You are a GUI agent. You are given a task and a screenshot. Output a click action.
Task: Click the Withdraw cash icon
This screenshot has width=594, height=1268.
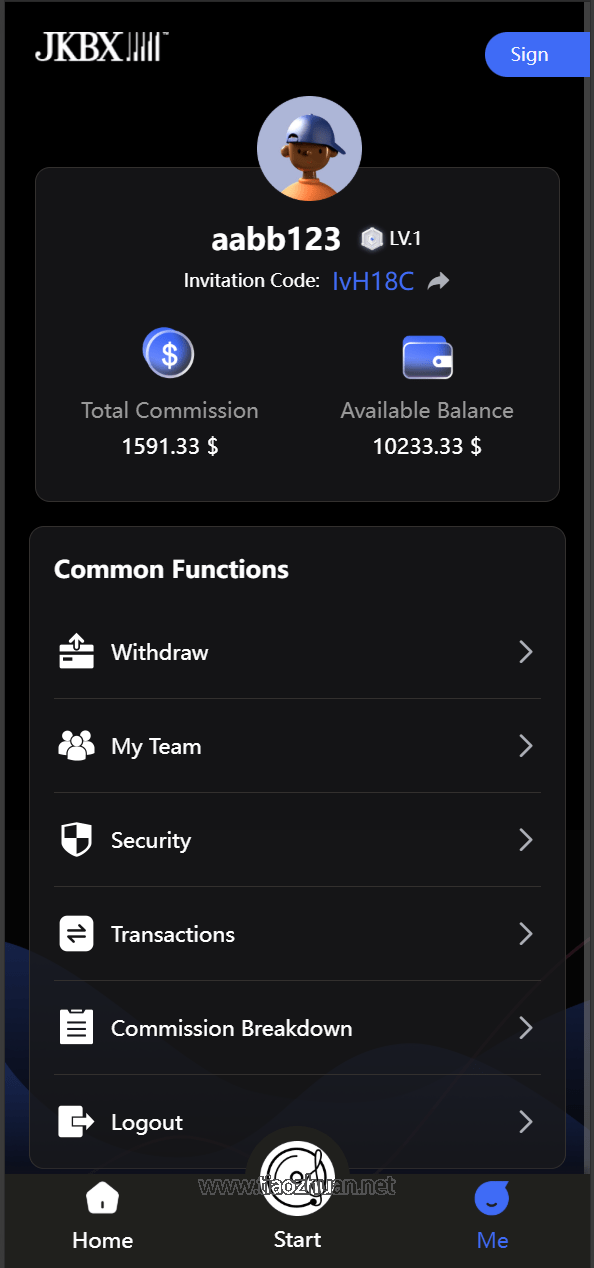point(76,652)
